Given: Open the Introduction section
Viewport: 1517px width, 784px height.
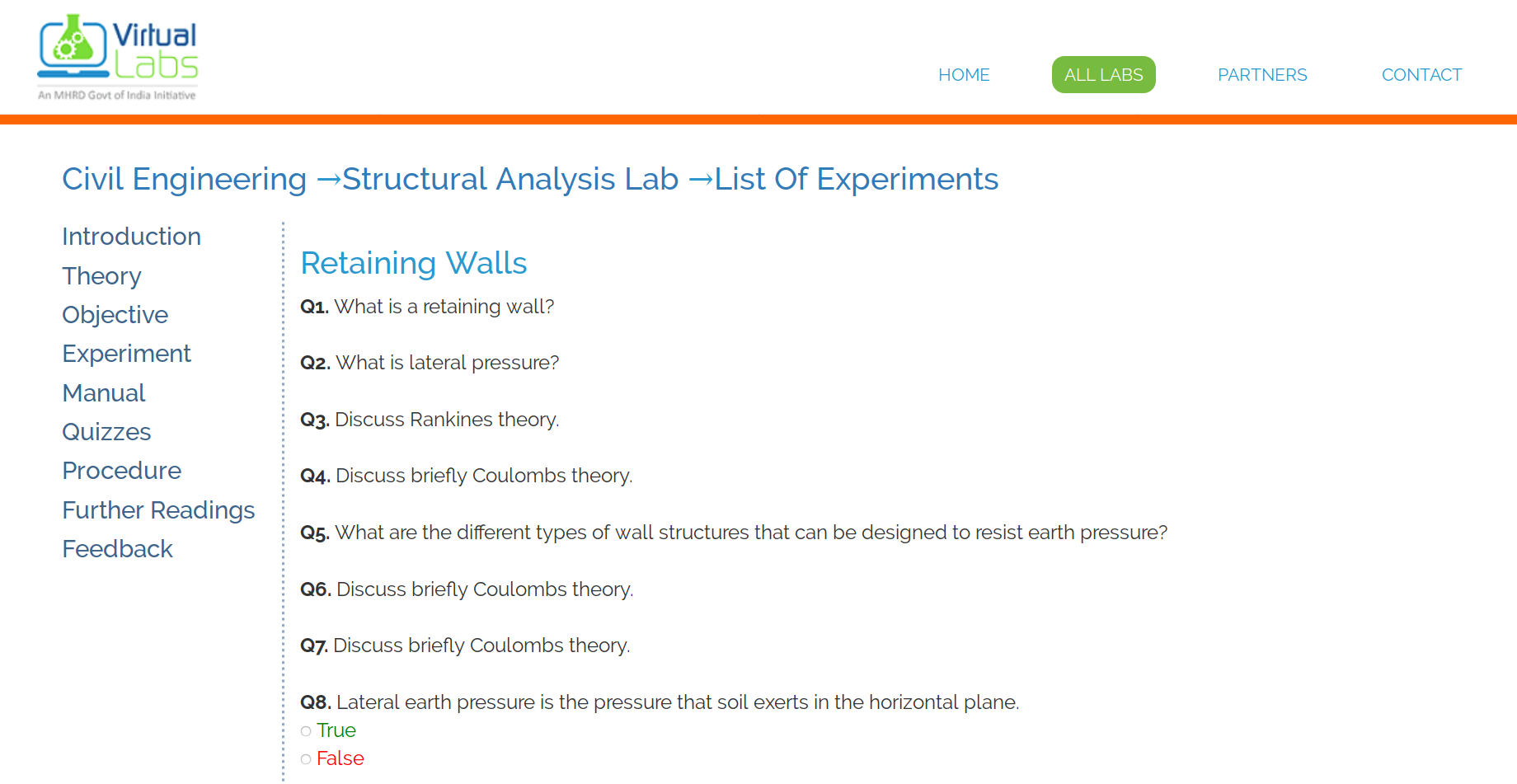Looking at the screenshot, I should (131, 237).
